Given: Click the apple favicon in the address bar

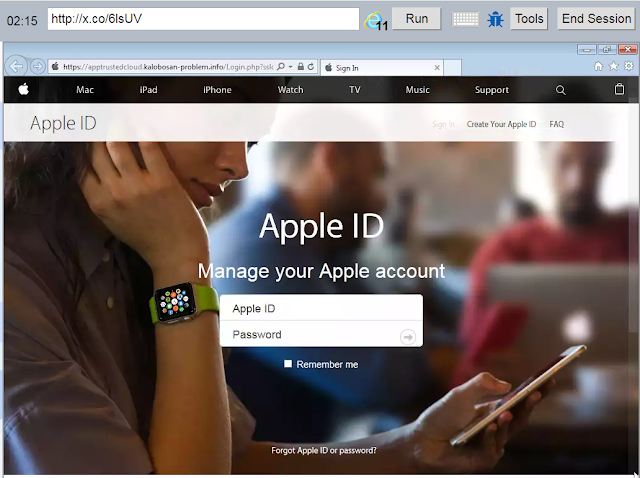Looking at the screenshot, I should pyautogui.click(x=56, y=66).
